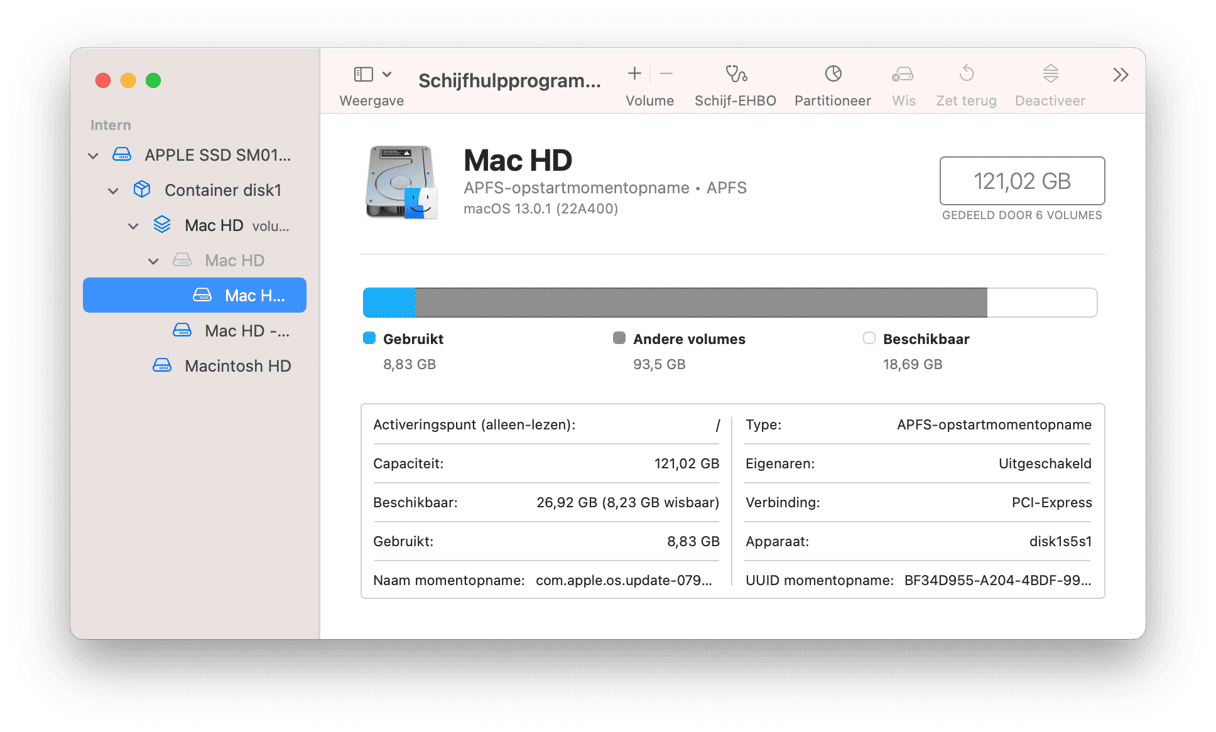Click Capaciteit 121,02 GB table value

tap(687, 464)
